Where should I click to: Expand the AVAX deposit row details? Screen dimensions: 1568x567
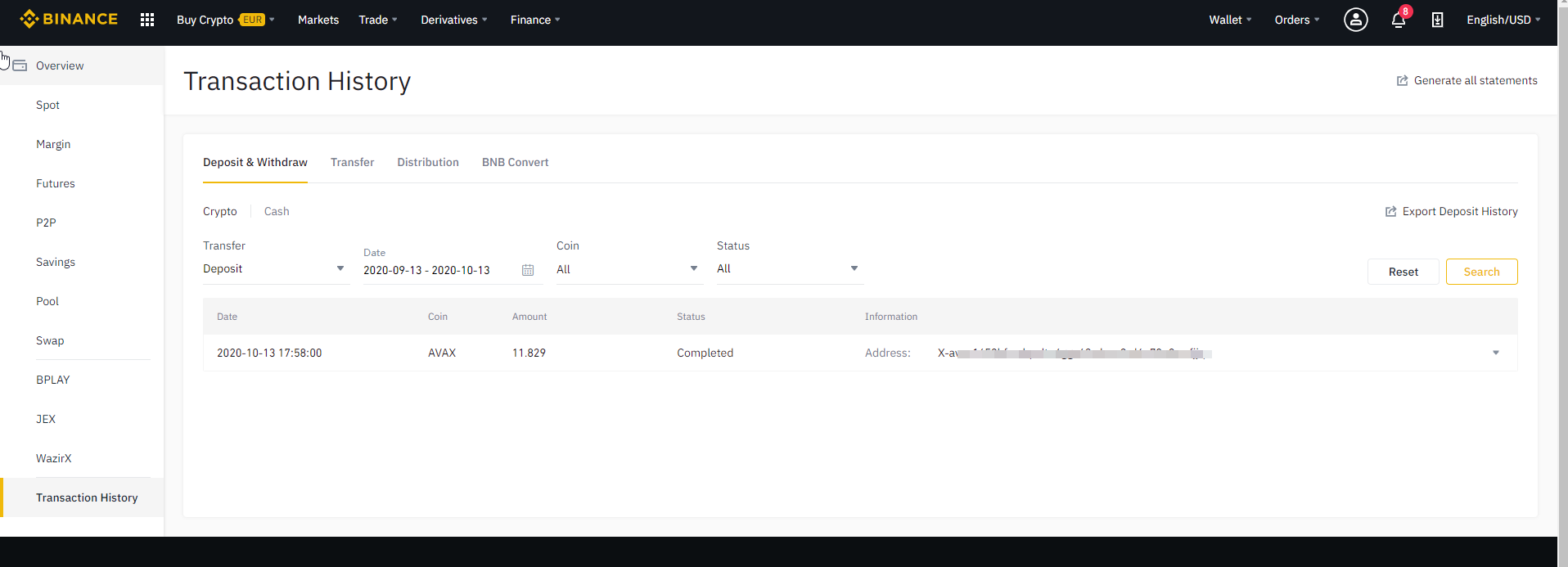click(x=1495, y=353)
